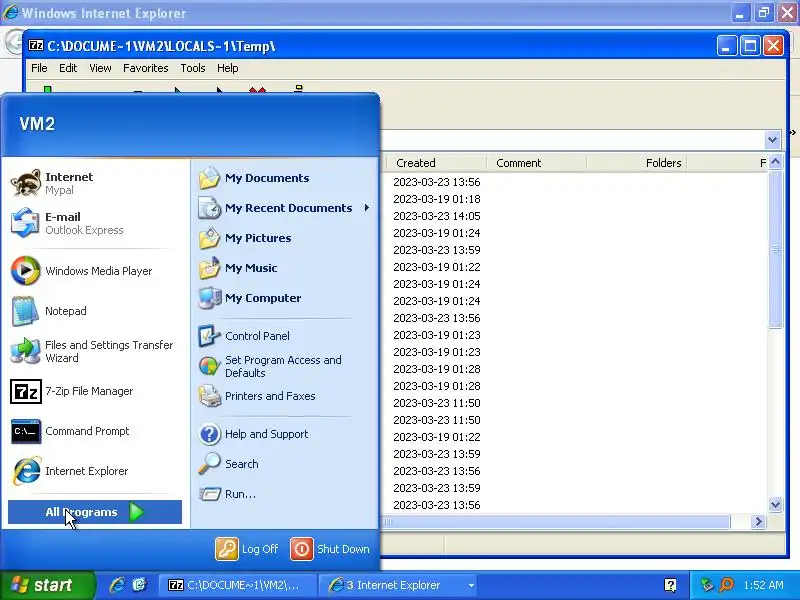Click the 7-Zip title bar icon
This screenshot has width=800, height=600.
point(36,45)
